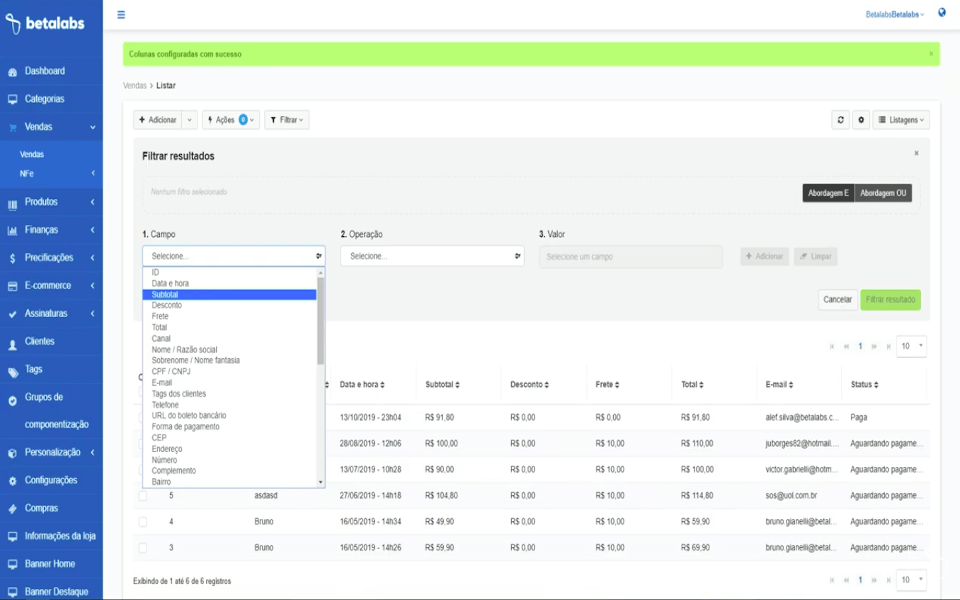Click the Compras sidebar icon
960x600 pixels.
tap(12, 509)
